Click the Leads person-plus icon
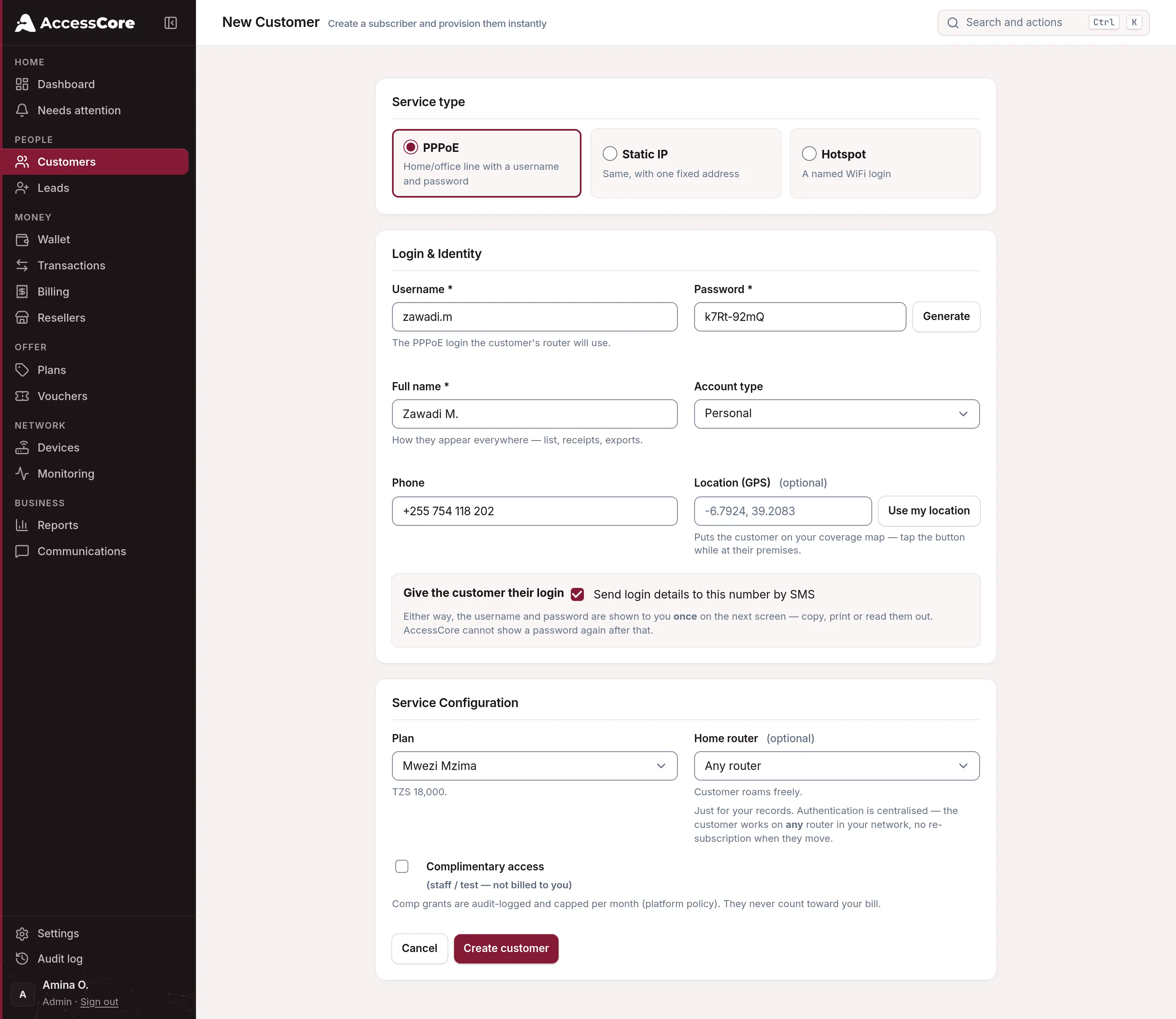This screenshot has width=1176, height=1019. (22, 188)
